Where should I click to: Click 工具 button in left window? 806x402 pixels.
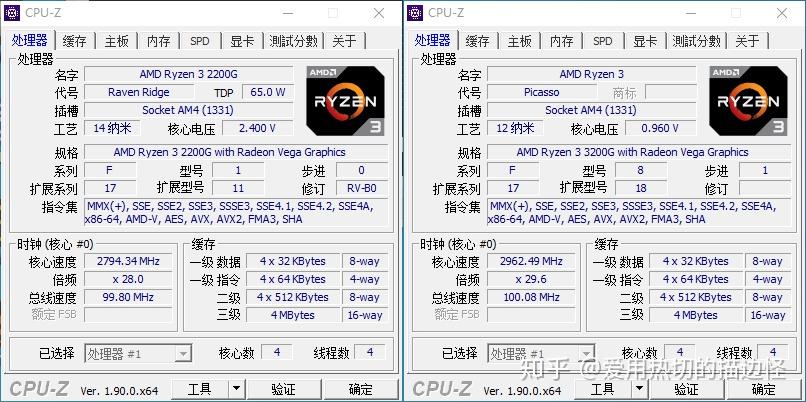click(200, 389)
